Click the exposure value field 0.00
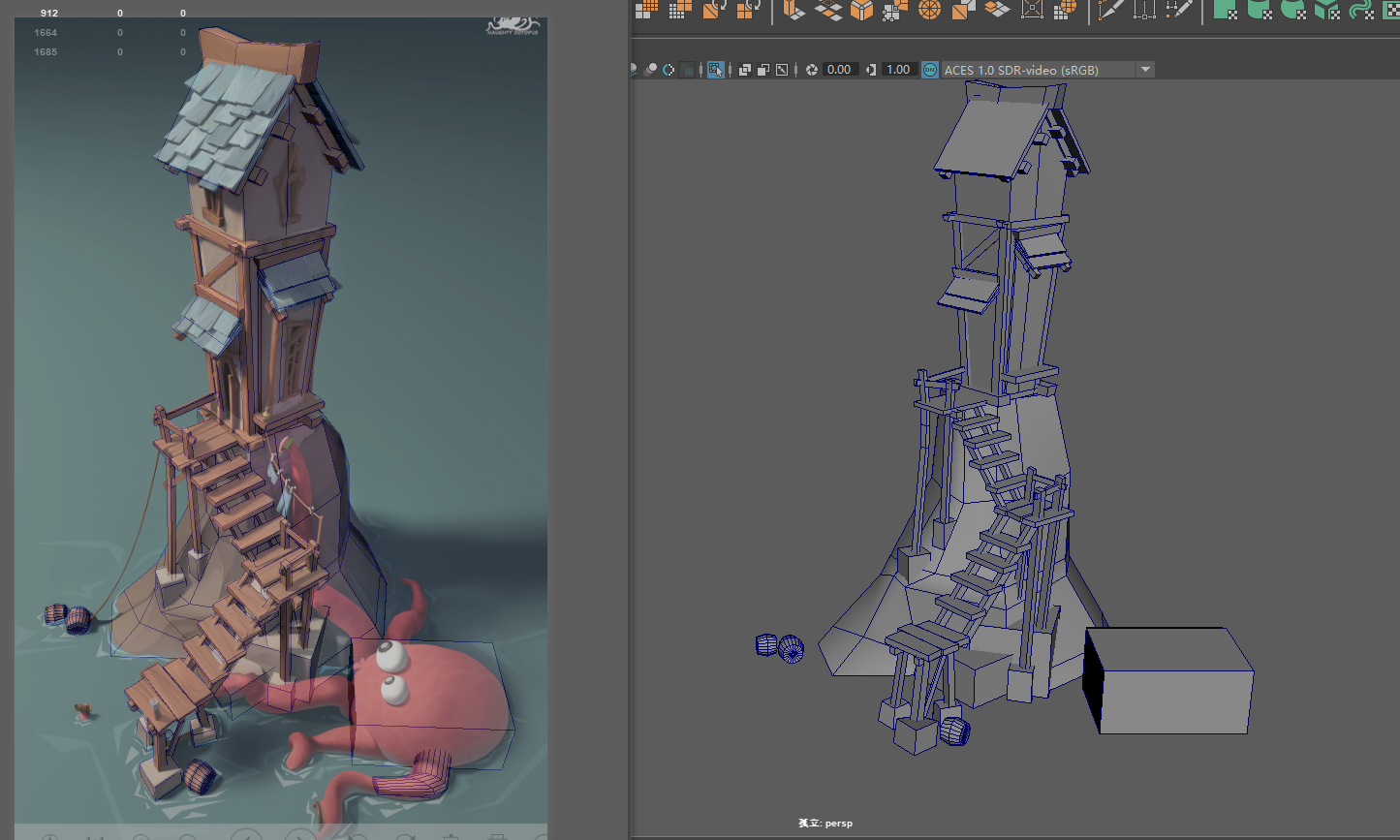 (840, 70)
